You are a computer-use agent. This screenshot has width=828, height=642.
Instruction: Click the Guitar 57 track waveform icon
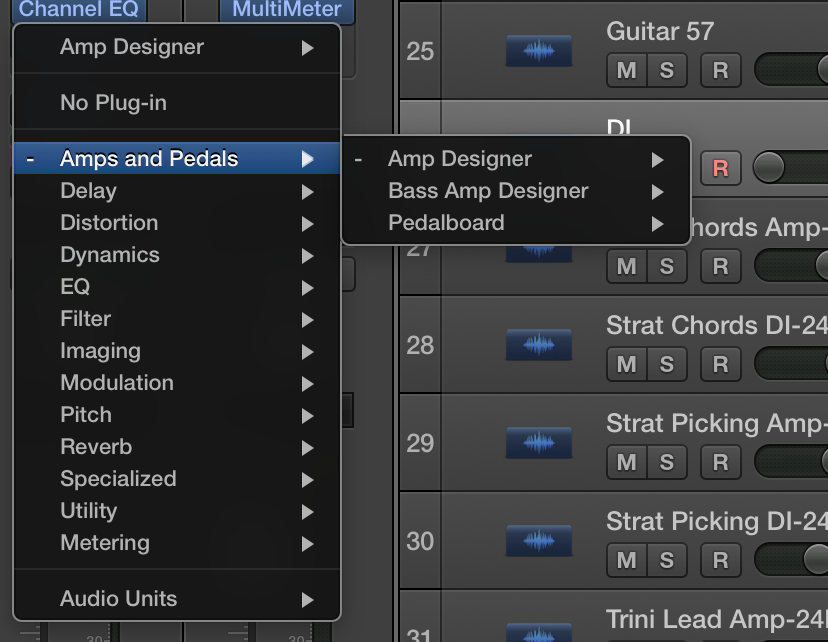coord(539,51)
